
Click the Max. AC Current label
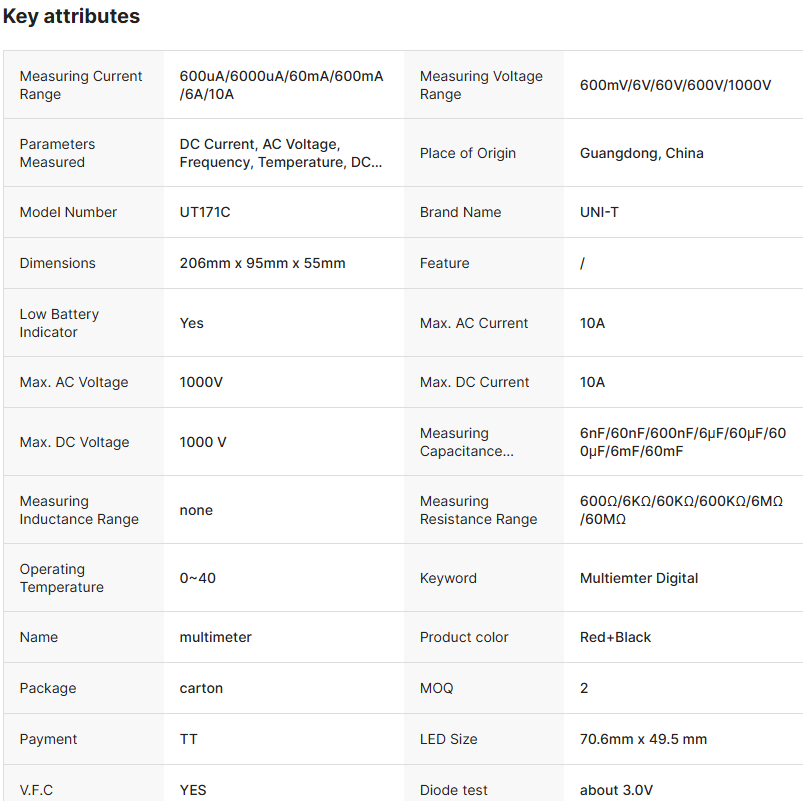[474, 323]
